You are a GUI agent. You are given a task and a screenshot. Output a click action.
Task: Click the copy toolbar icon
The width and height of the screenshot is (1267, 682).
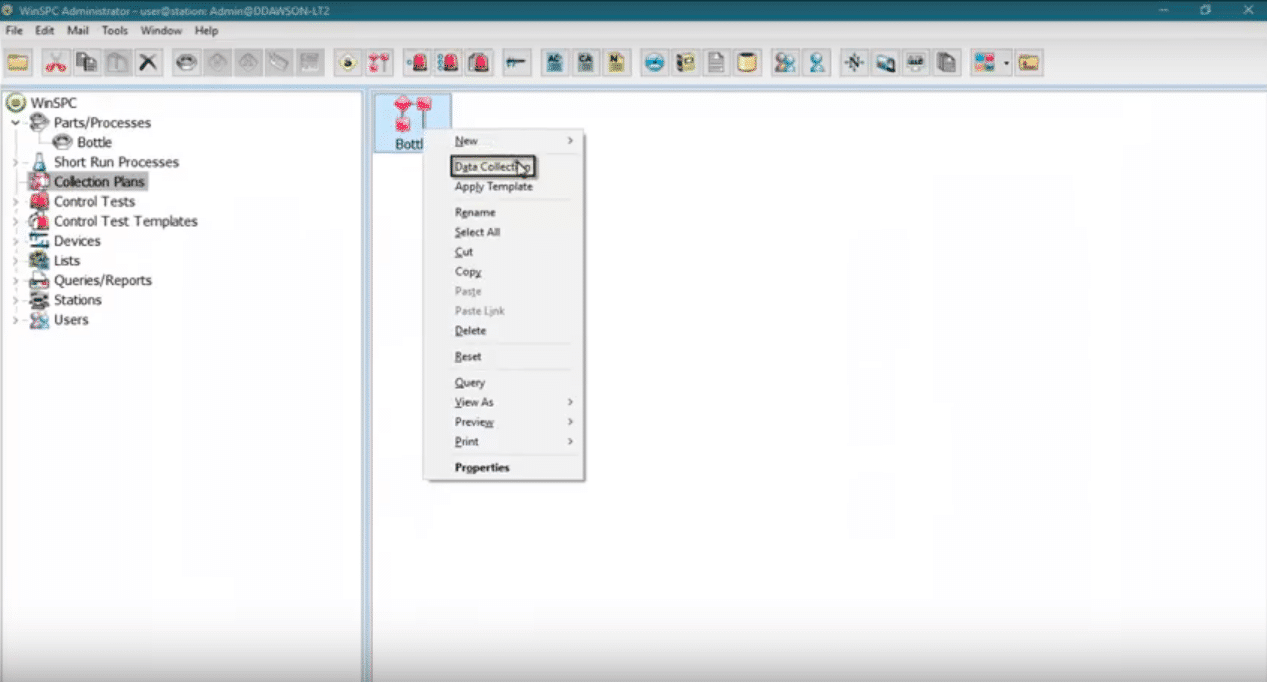coord(87,63)
